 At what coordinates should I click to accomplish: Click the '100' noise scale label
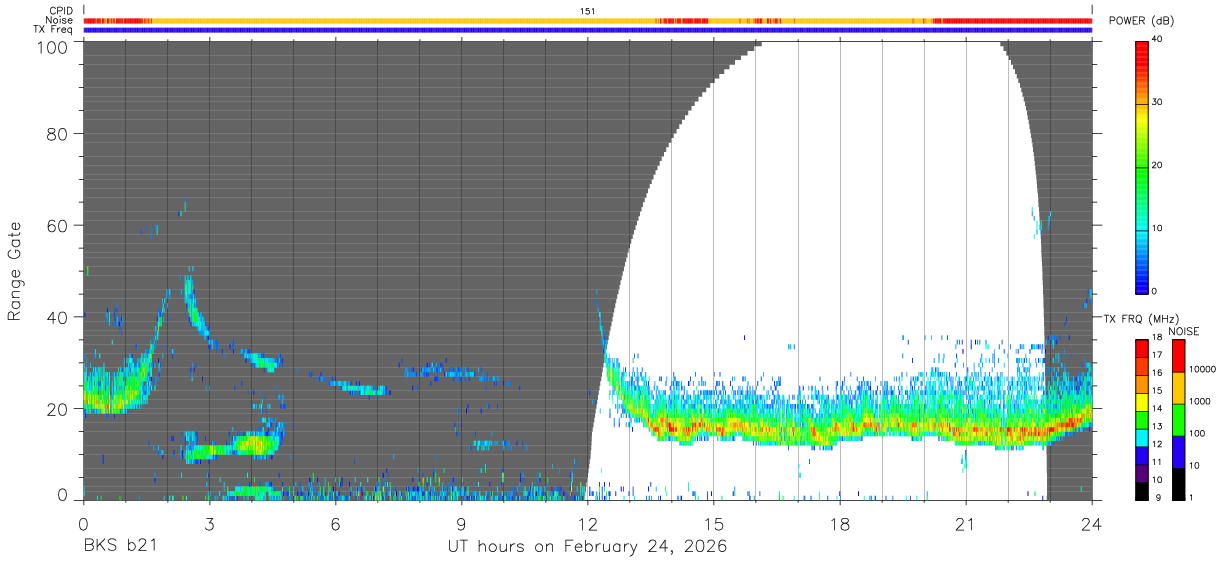coord(1196,435)
